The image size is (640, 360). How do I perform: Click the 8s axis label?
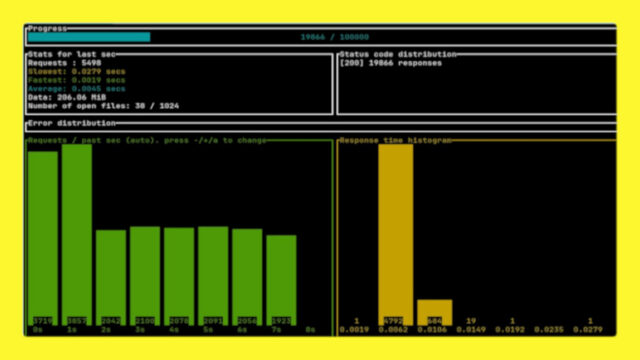(311, 329)
